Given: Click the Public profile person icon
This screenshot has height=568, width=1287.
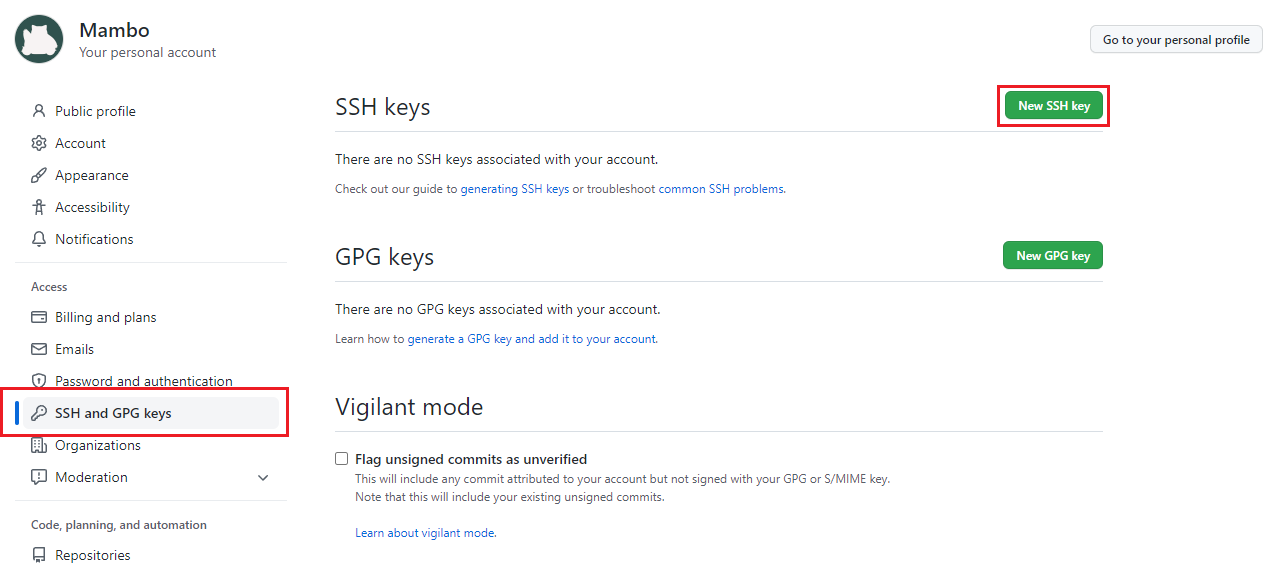Looking at the screenshot, I should [39, 111].
